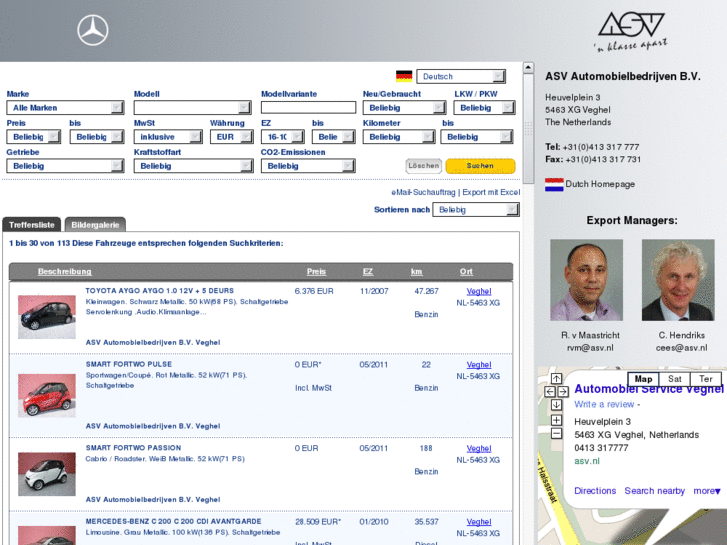Open the Währung dropdown showing EUR

click(x=231, y=137)
